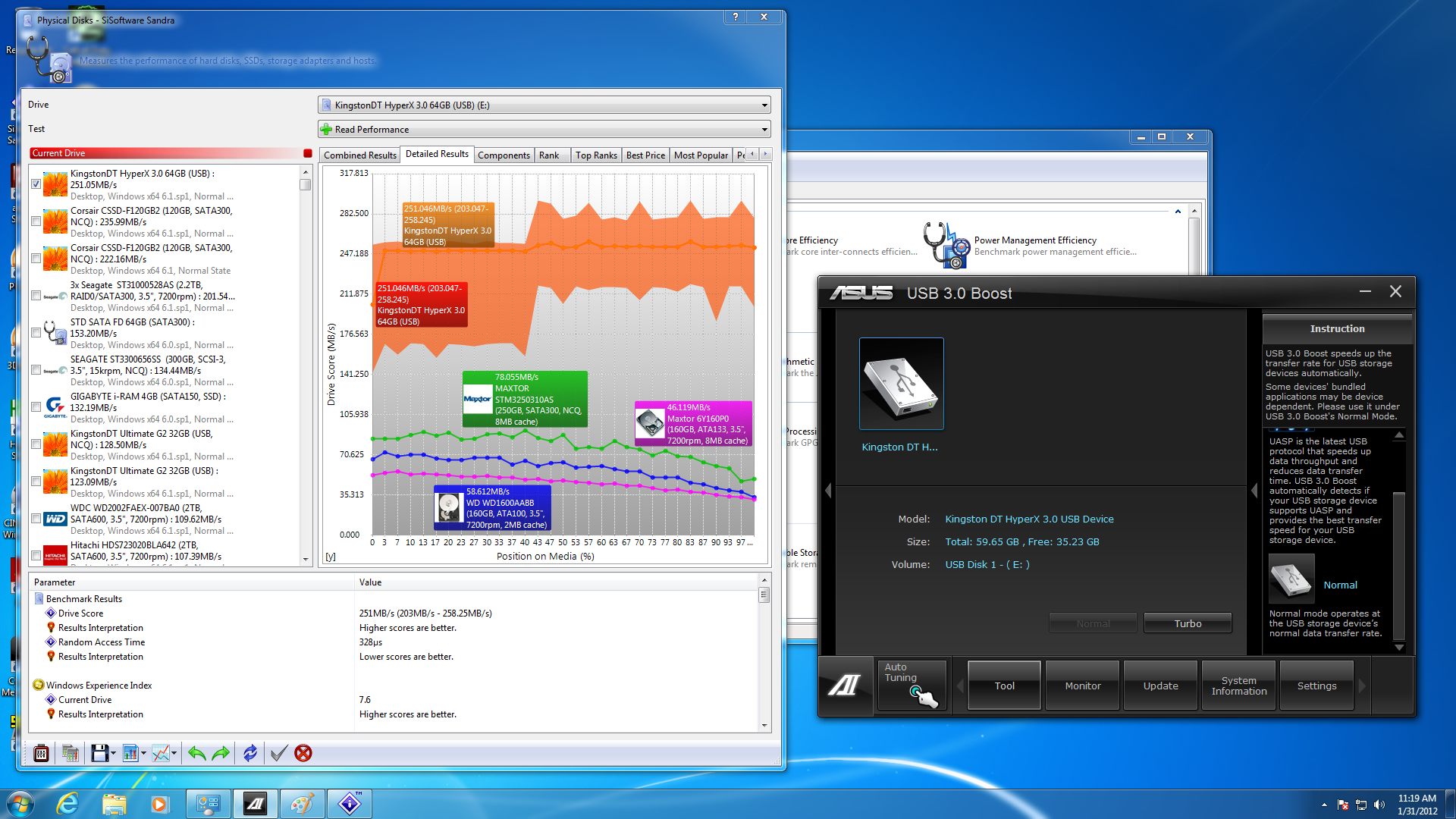Click the line graph icon in toolbar
The height and width of the screenshot is (819, 1456).
[x=161, y=753]
